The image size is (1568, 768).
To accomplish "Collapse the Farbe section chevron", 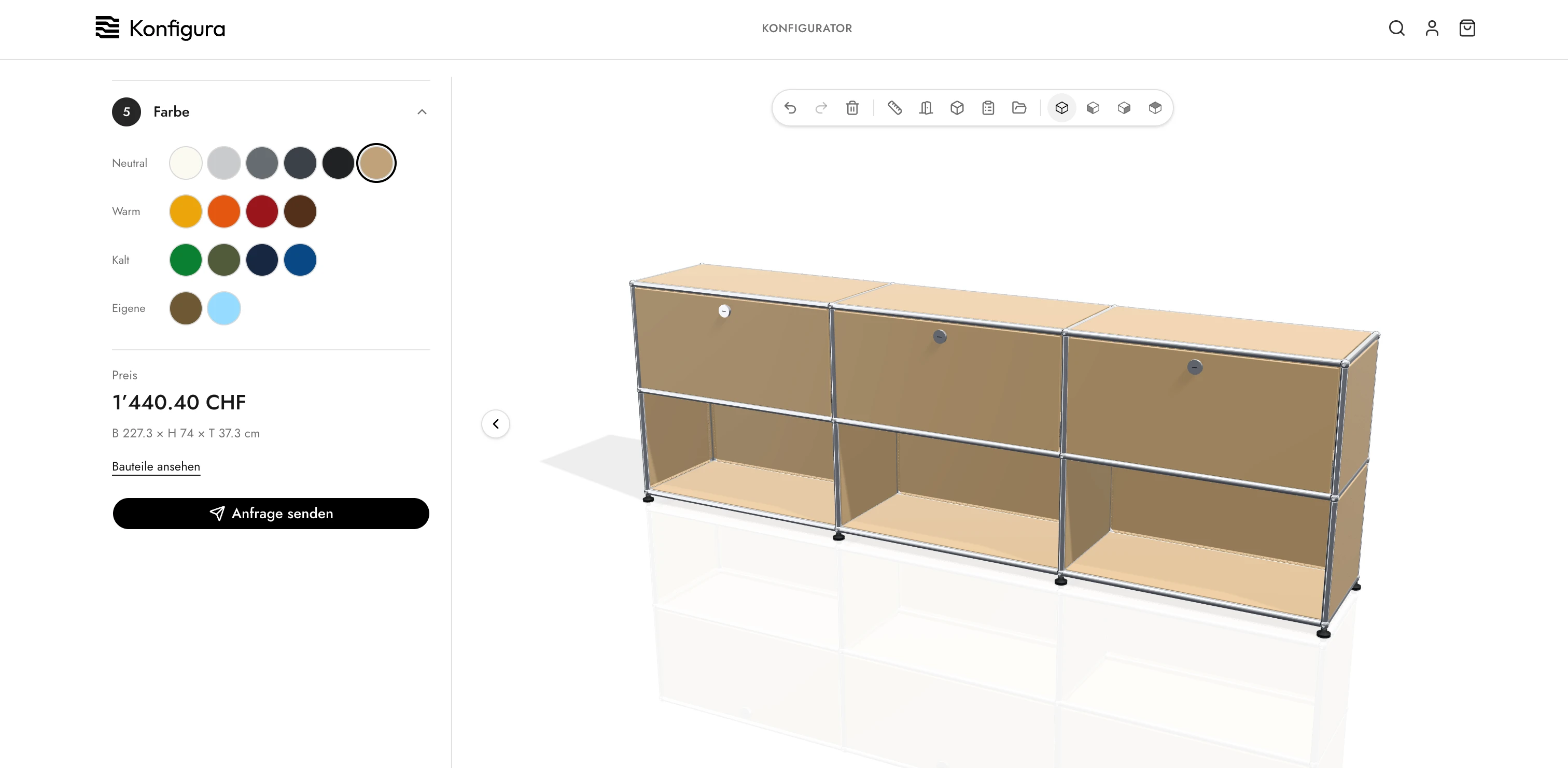I will [422, 112].
